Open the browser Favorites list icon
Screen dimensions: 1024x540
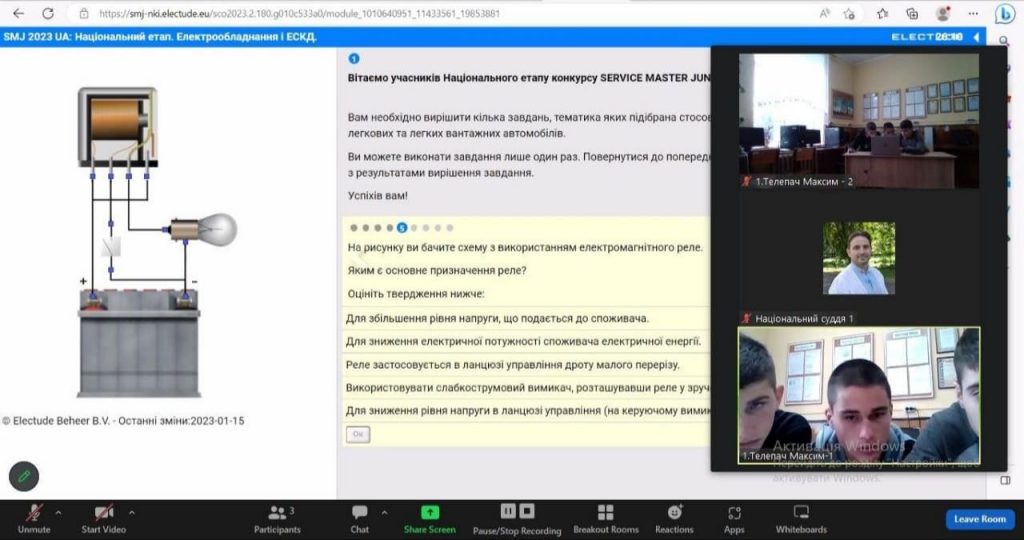[882, 13]
